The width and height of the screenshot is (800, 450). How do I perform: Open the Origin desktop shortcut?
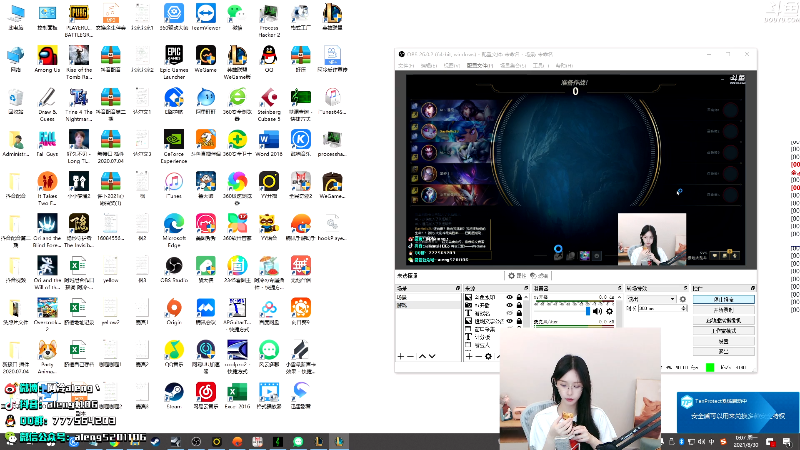pos(174,311)
